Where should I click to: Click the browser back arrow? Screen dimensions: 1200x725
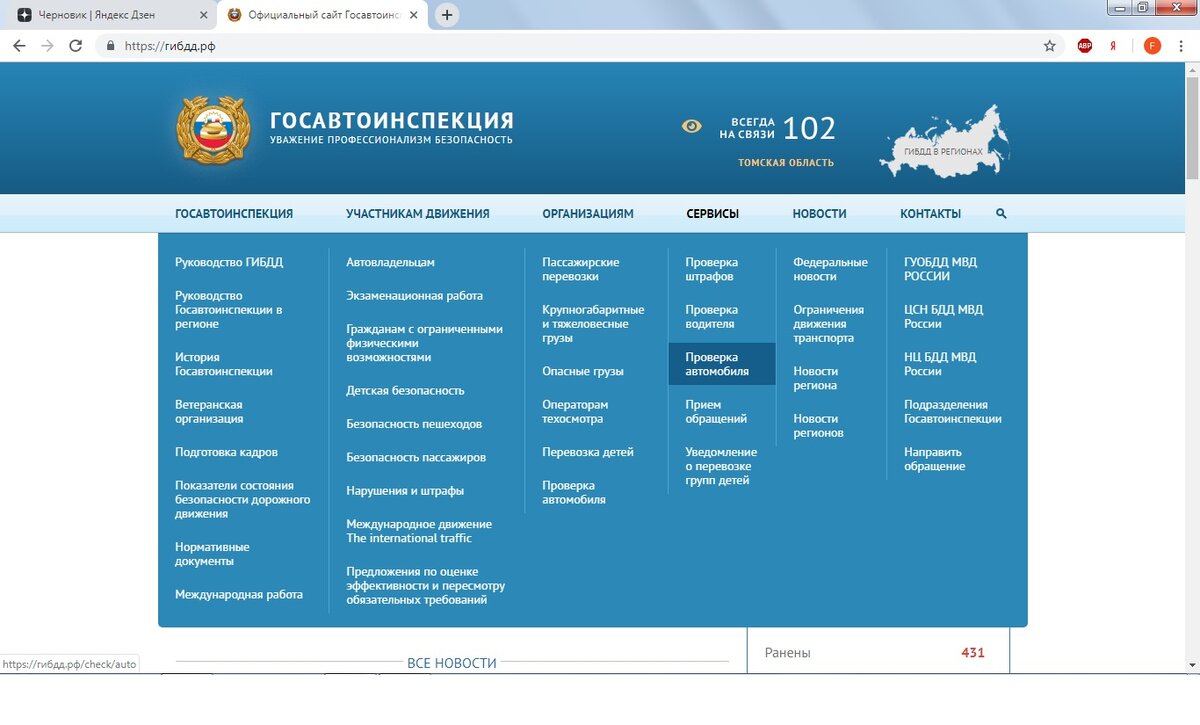[19, 46]
